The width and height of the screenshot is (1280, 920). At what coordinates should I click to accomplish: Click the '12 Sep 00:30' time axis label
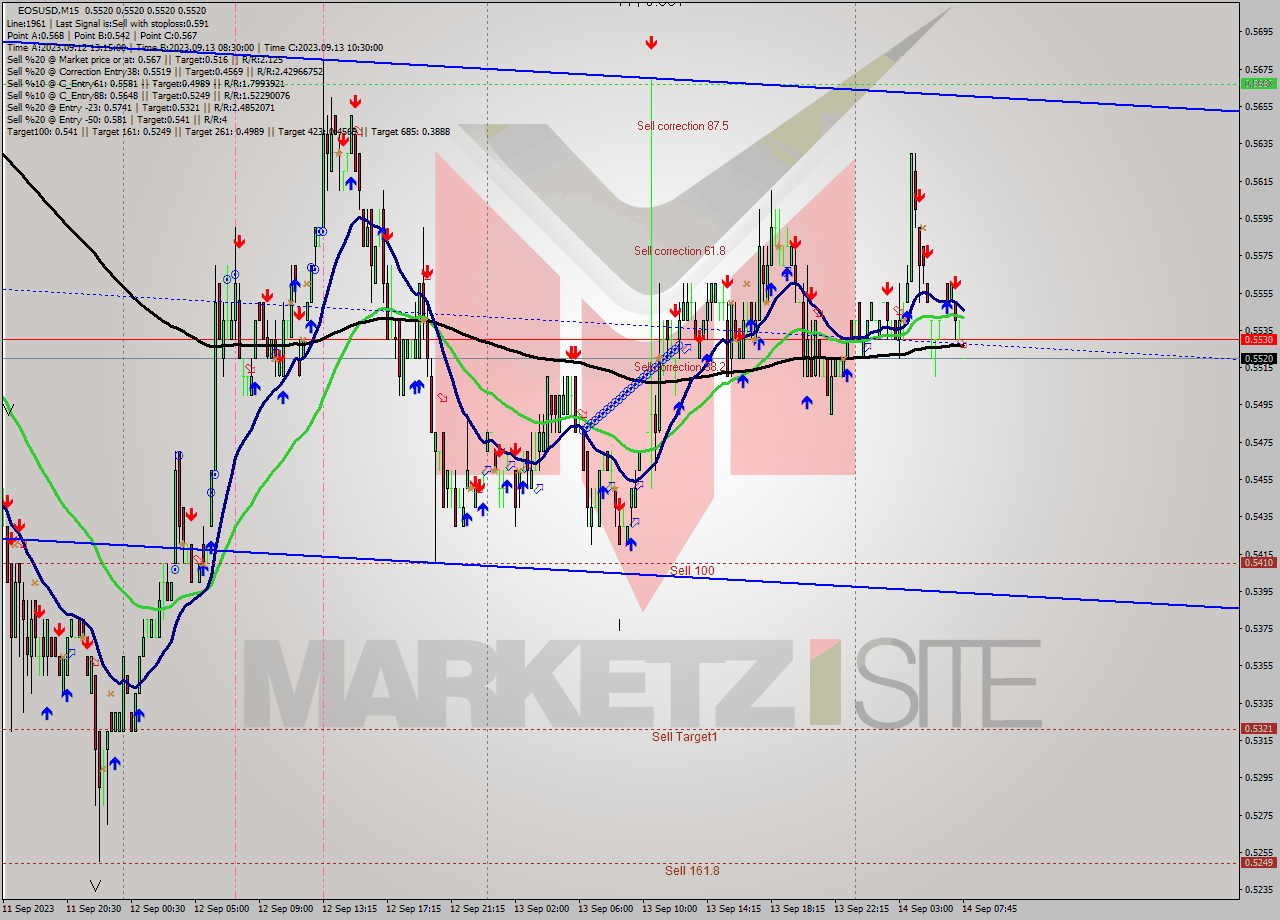pyautogui.click(x=158, y=909)
